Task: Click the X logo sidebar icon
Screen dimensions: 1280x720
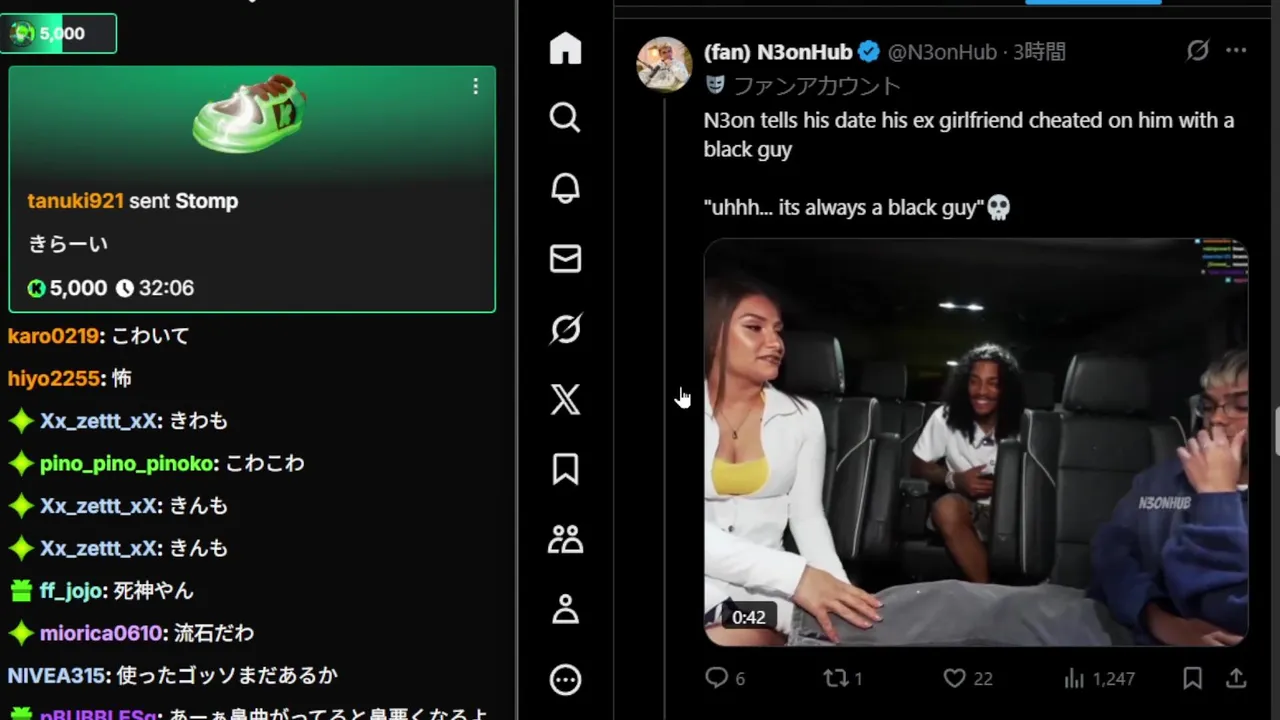Action: (565, 399)
